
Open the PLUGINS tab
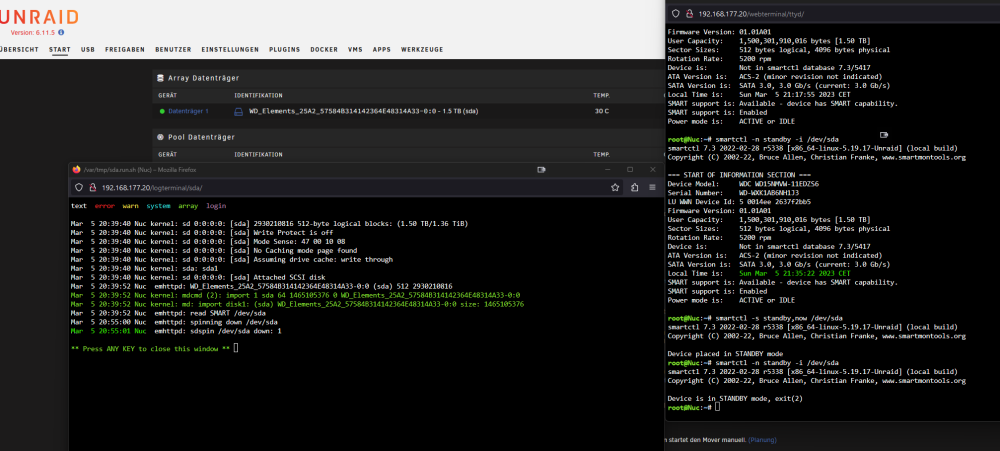[x=284, y=49]
